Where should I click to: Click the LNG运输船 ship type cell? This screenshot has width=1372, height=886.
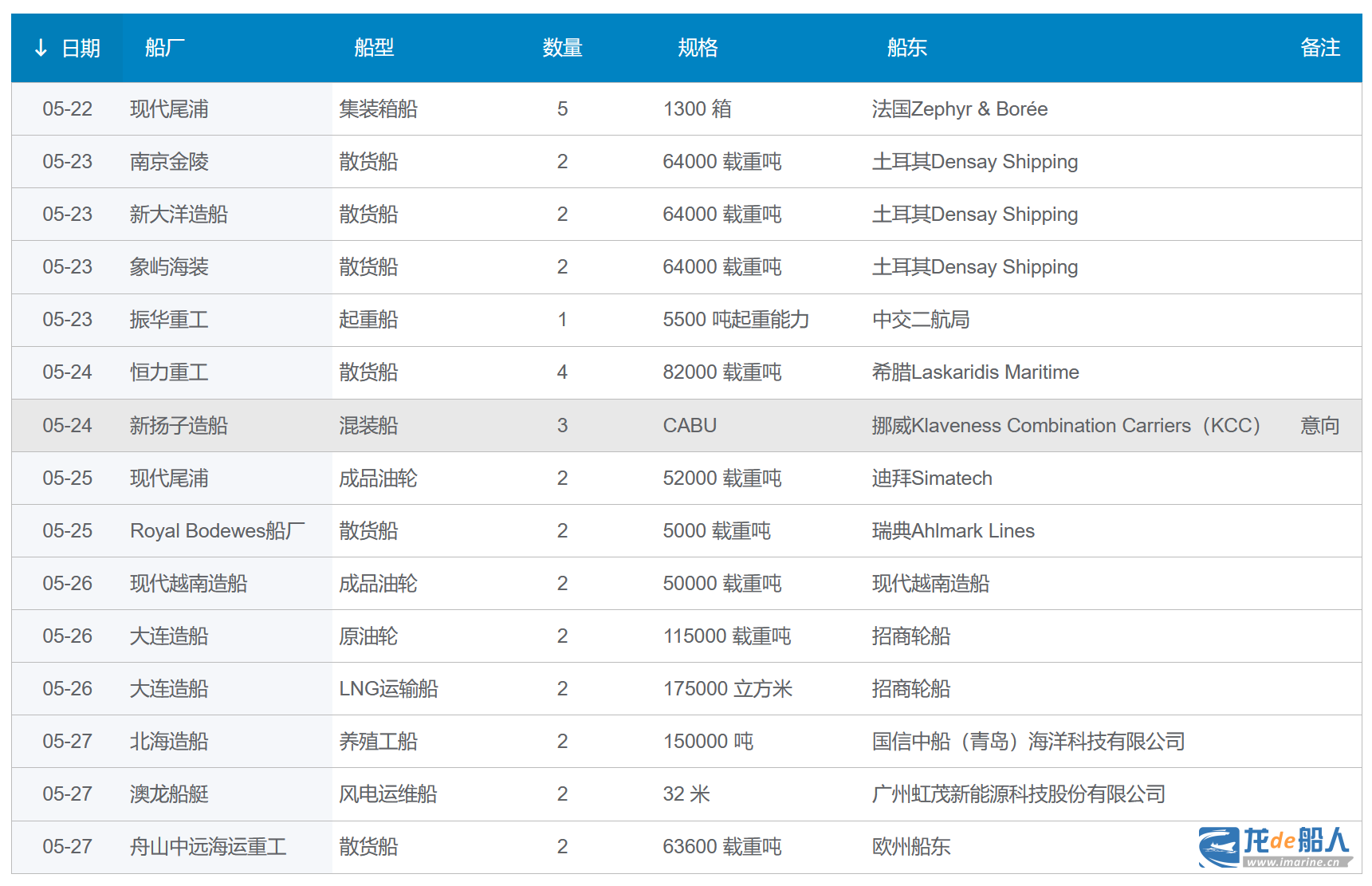pos(388,689)
